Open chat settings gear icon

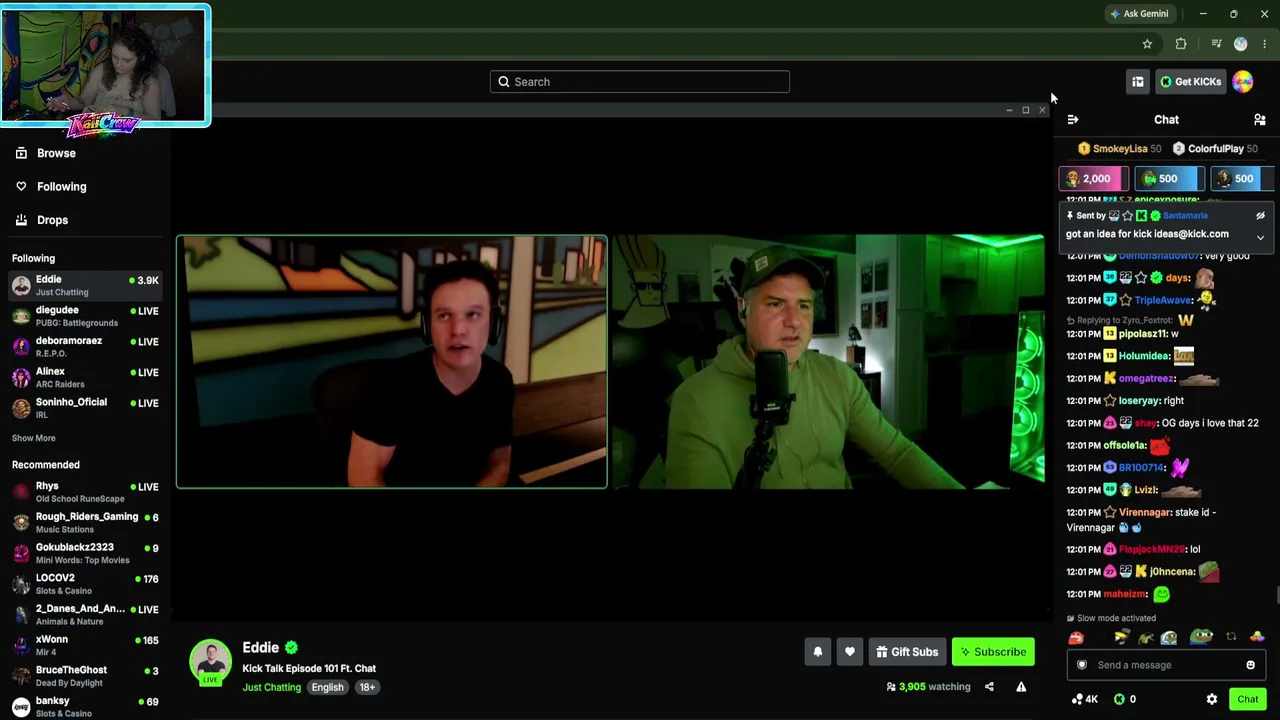coord(1212,700)
